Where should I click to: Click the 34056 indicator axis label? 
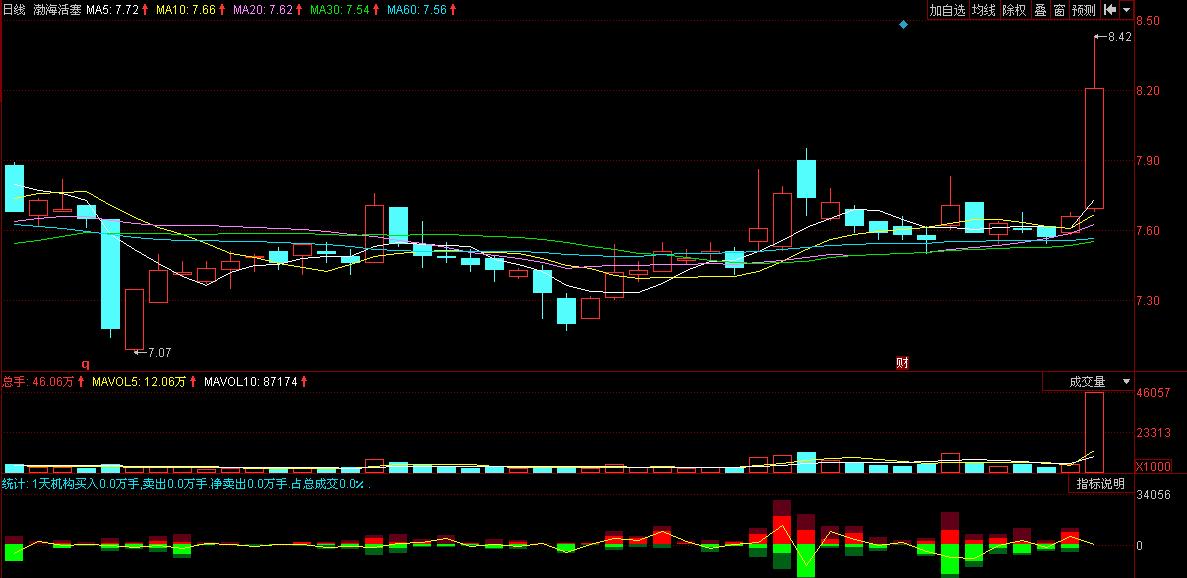(1153, 495)
